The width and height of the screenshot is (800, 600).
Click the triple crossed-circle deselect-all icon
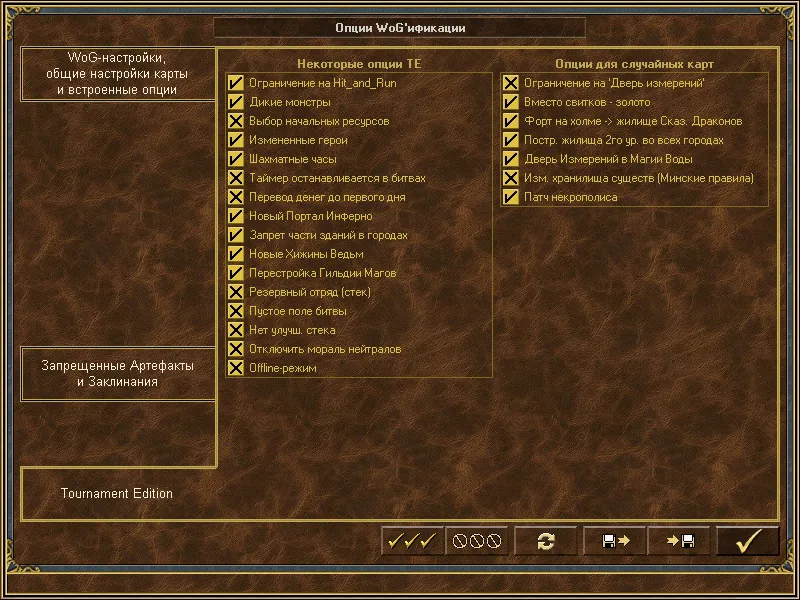pyautogui.click(x=477, y=541)
